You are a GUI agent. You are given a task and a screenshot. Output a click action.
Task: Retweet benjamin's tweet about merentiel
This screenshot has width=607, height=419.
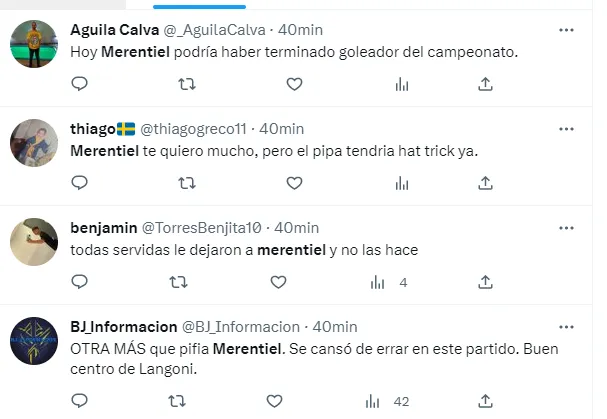tap(178, 282)
